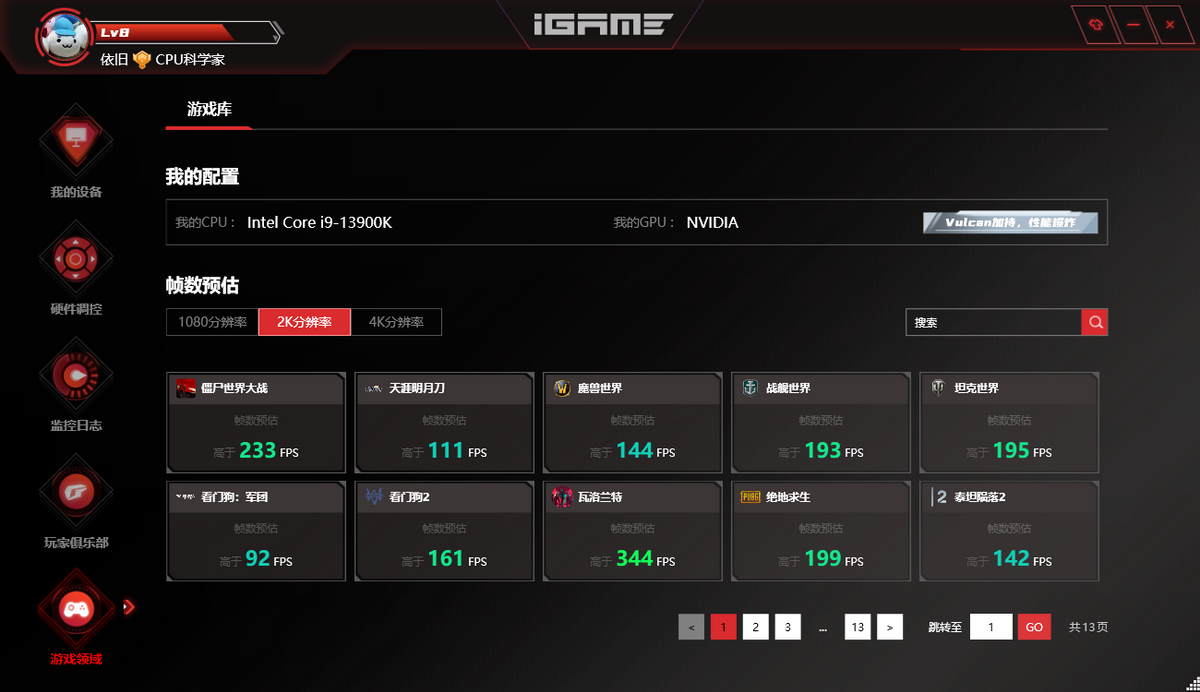Select the 游戏领域 gamepad icon
Image resolution: width=1200 pixels, height=692 pixels.
75,607
